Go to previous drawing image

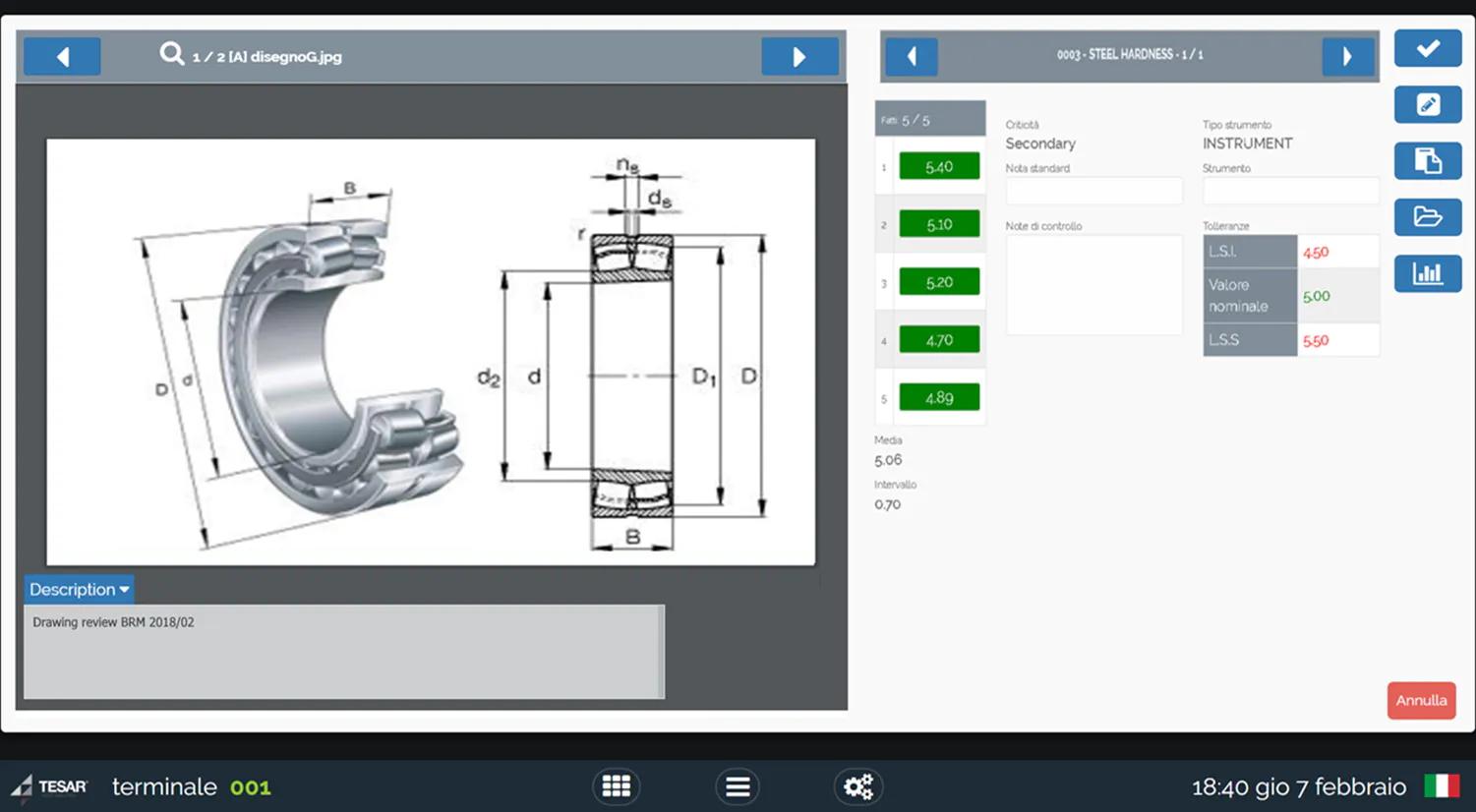click(x=62, y=56)
